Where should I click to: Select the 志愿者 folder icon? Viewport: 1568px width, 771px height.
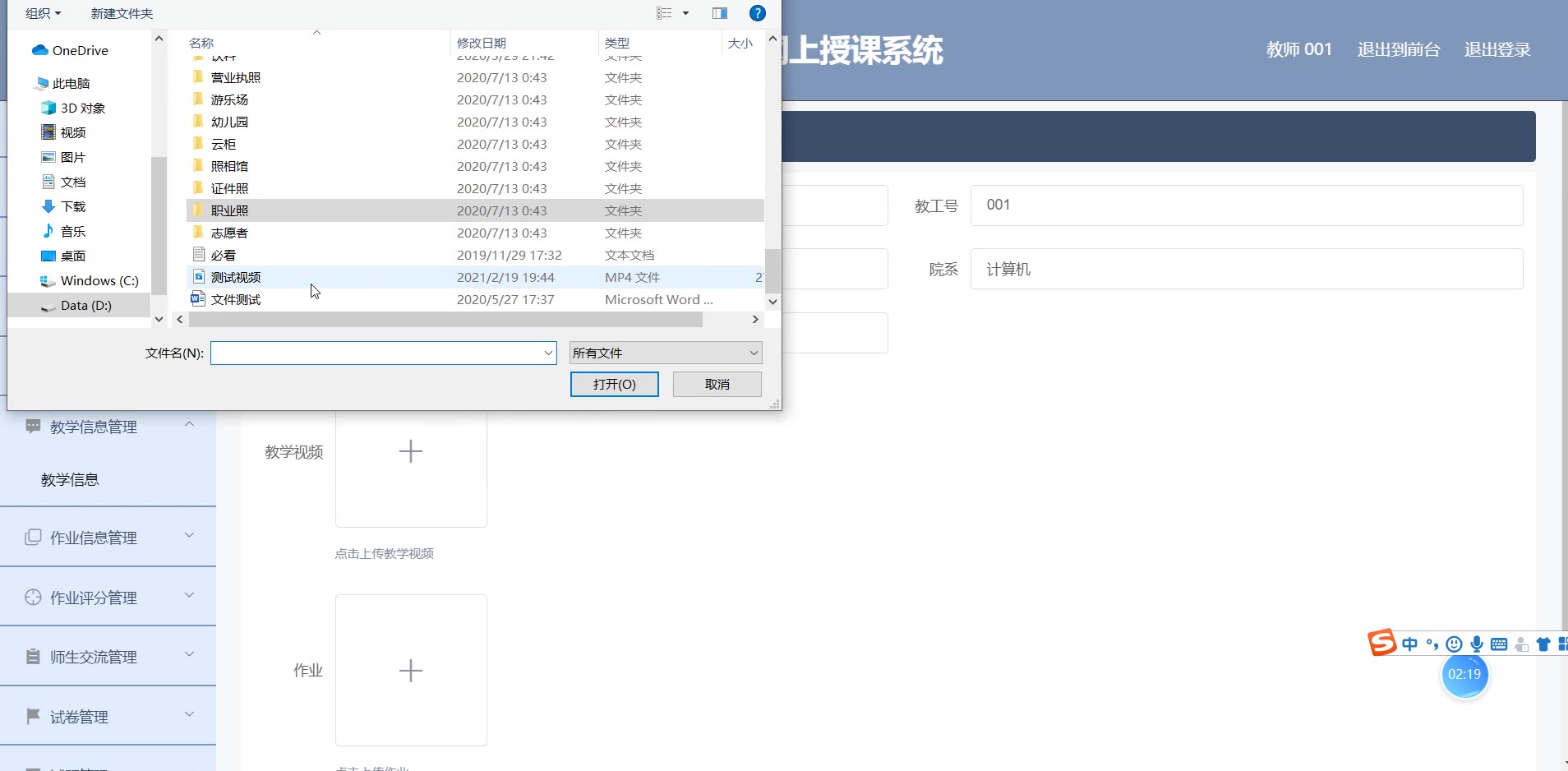point(198,233)
